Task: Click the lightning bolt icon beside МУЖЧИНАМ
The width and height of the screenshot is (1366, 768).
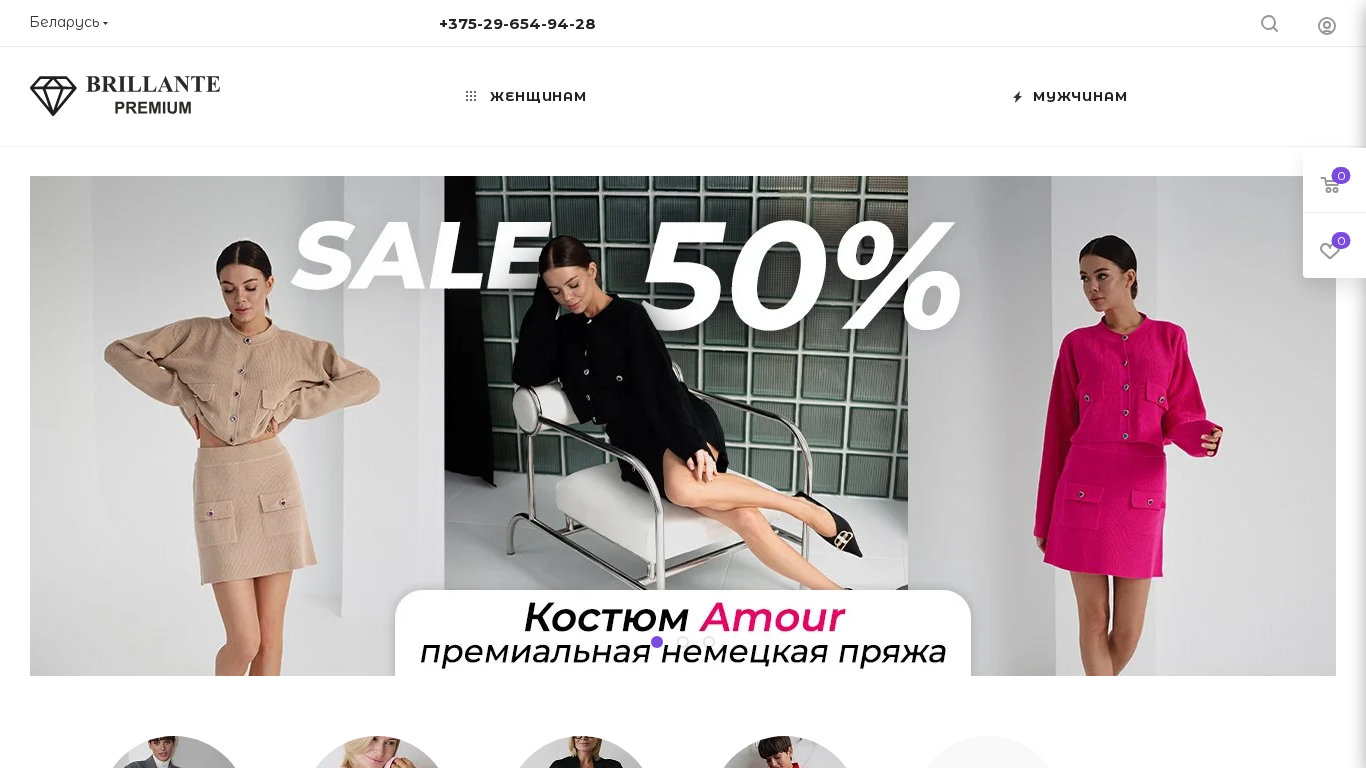Action: [1017, 97]
